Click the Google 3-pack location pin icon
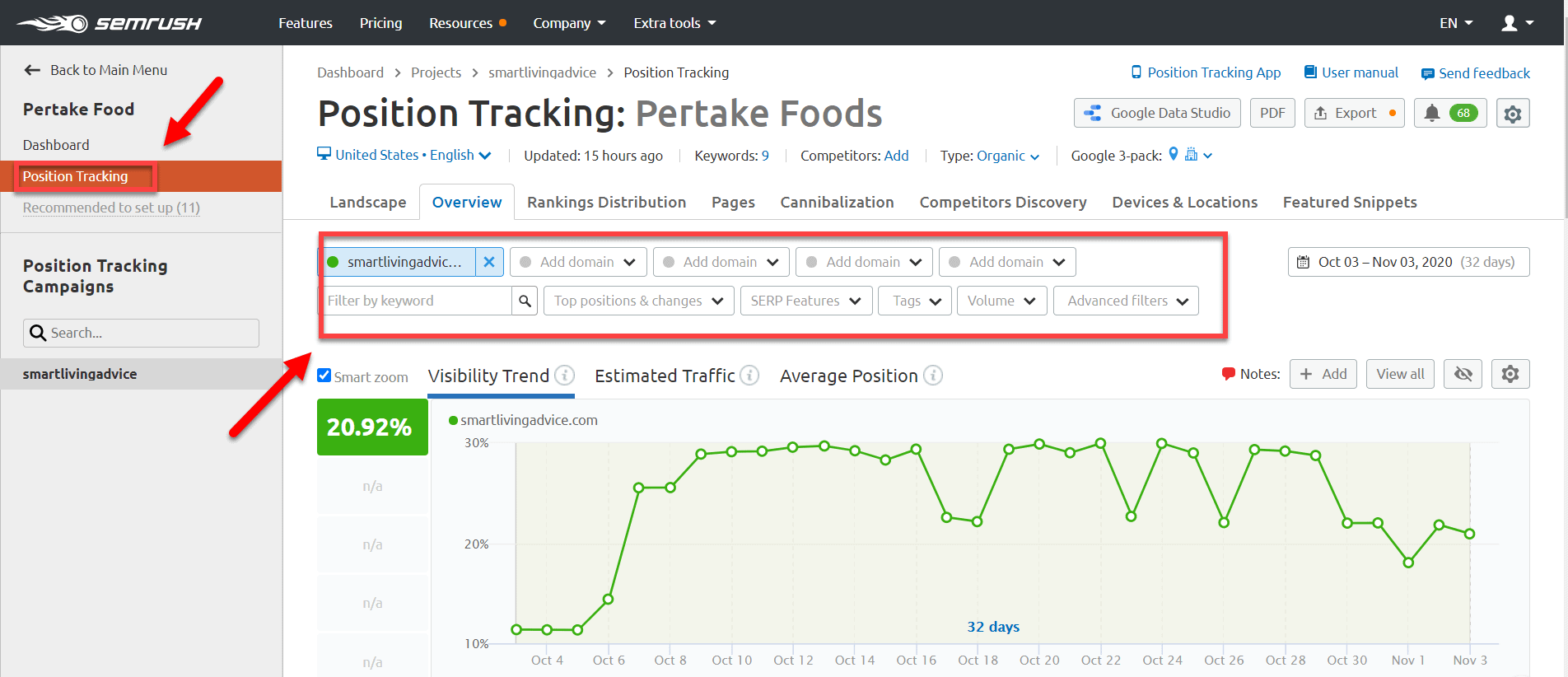This screenshot has width=1568, height=677. (x=1174, y=154)
